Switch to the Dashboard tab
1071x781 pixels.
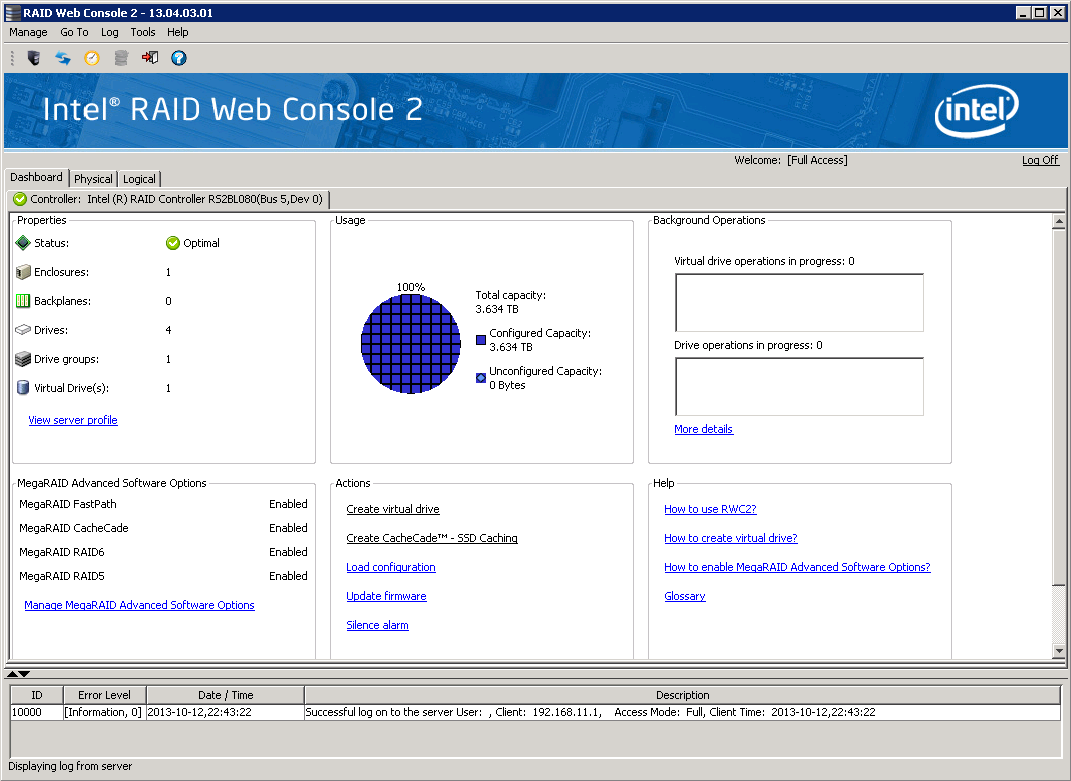pos(36,177)
